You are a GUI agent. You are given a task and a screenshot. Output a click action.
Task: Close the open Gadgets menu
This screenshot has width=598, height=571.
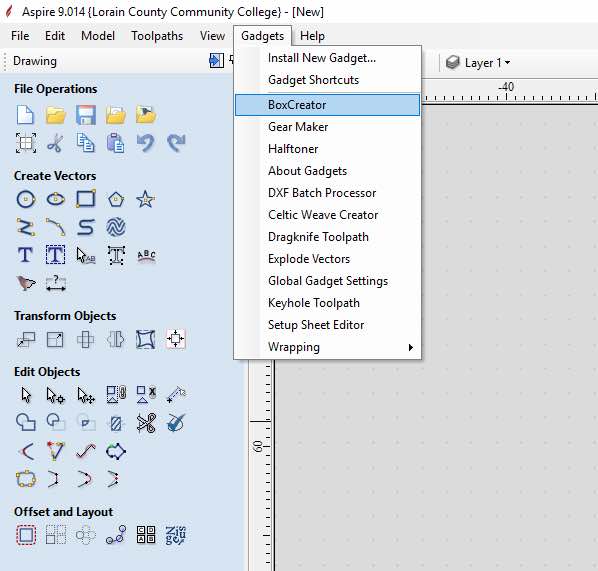(x=262, y=36)
